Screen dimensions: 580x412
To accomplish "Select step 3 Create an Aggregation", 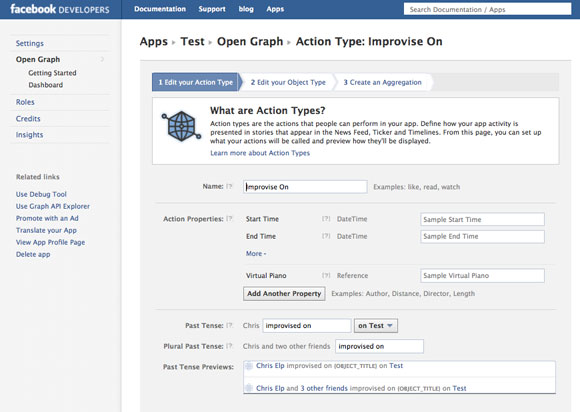I will click(382, 82).
